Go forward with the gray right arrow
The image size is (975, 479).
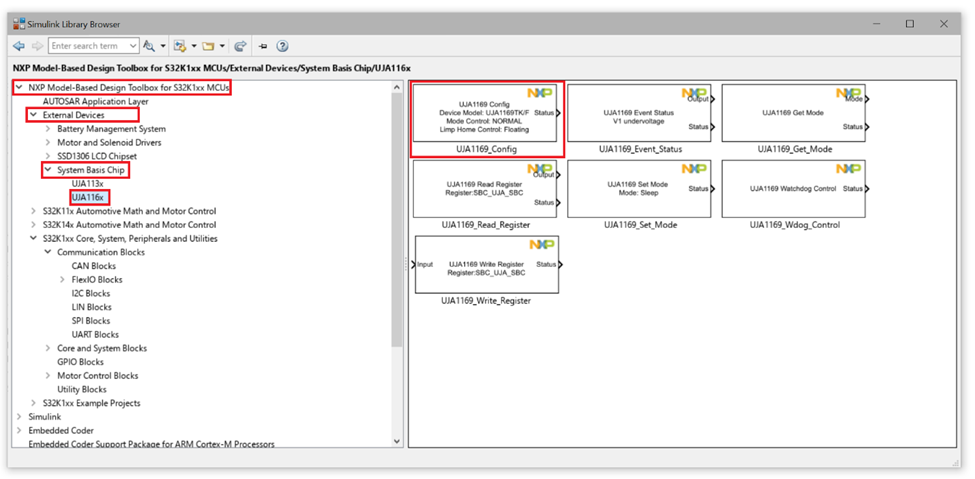point(36,46)
